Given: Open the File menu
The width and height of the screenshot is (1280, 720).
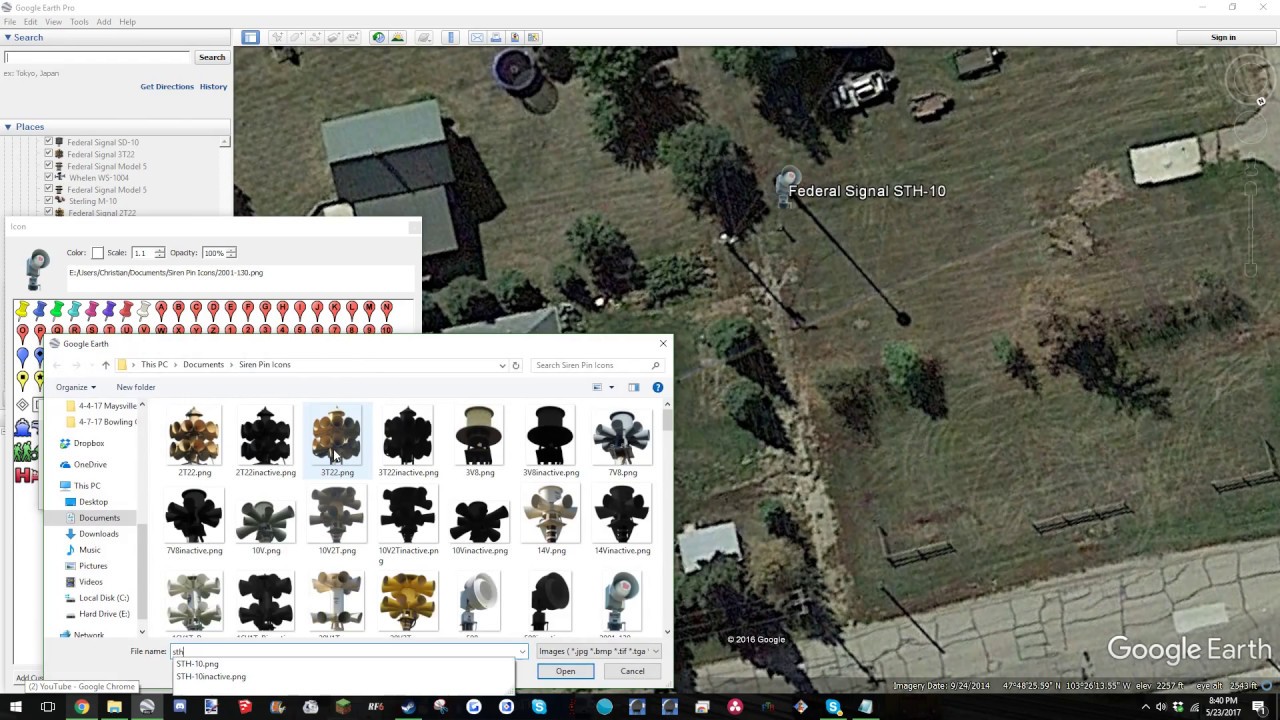Looking at the screenshot, I should [x=10, y=21].
